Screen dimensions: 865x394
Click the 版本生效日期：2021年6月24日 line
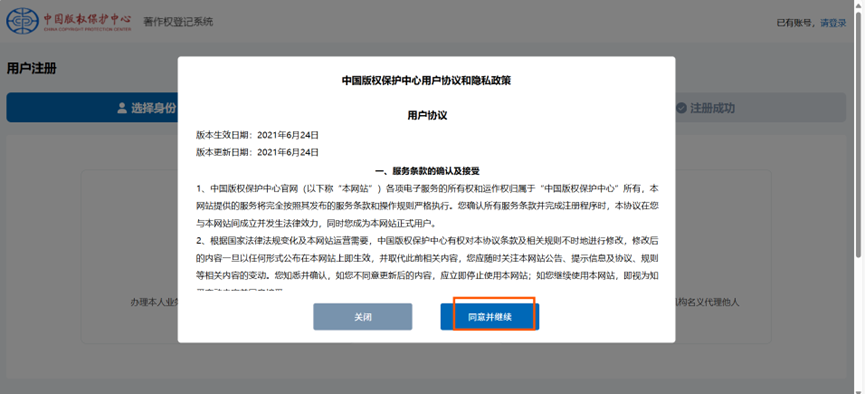point(258,135)
